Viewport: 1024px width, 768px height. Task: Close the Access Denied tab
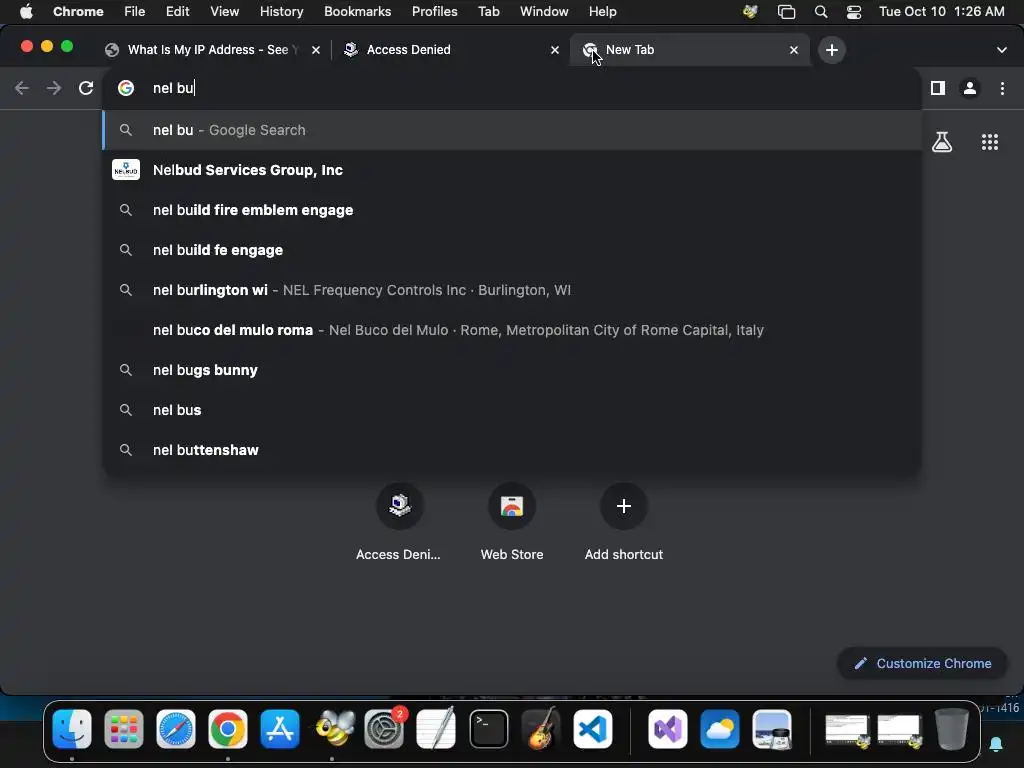coord(554,50)
